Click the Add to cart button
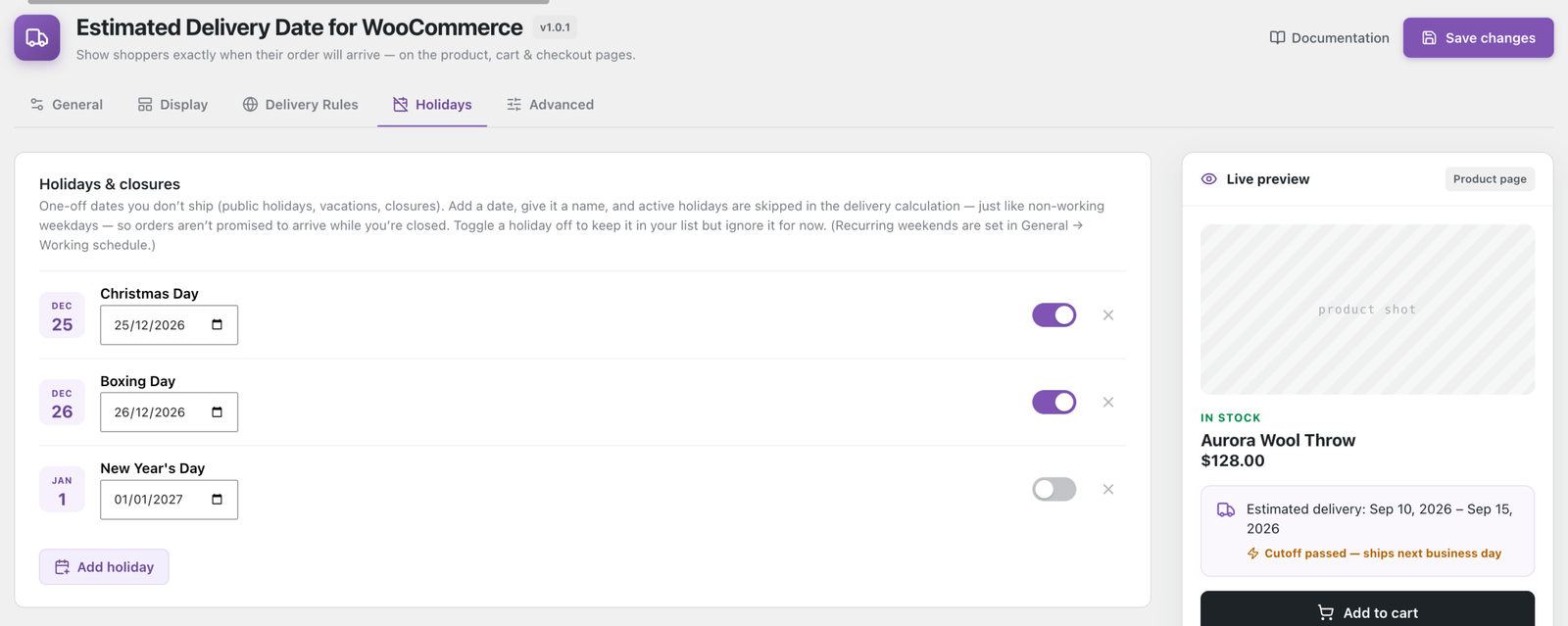This screenshot has height=626, width=1568. click(x=1367, y=611)
